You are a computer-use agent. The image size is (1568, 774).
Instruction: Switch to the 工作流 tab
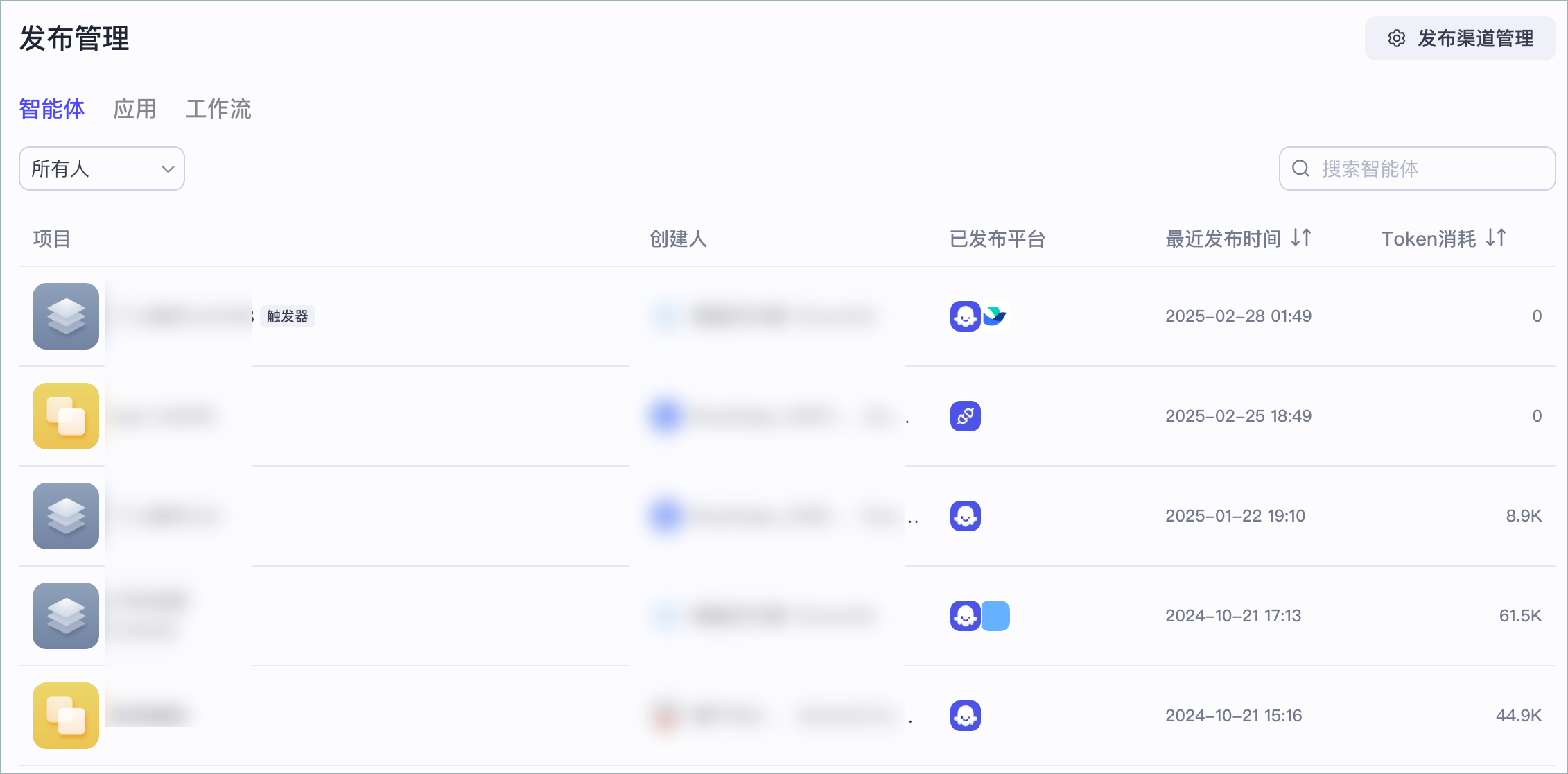coord(218,109)
